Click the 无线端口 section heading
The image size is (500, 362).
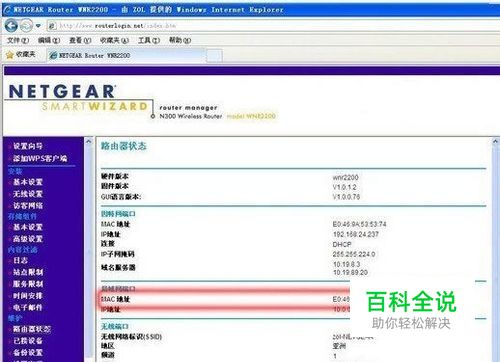point(115,326)
